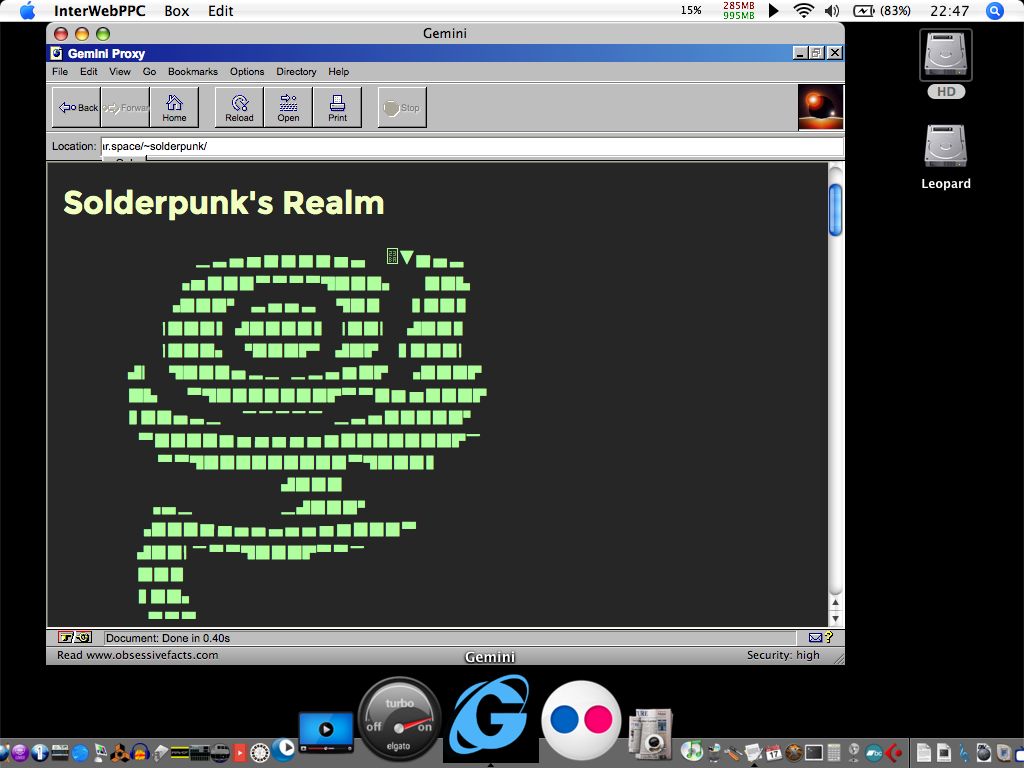The width and height of the screenshot is (1024, 768).
Task: Click the volume speaker icon
Action: coord(832,10)
